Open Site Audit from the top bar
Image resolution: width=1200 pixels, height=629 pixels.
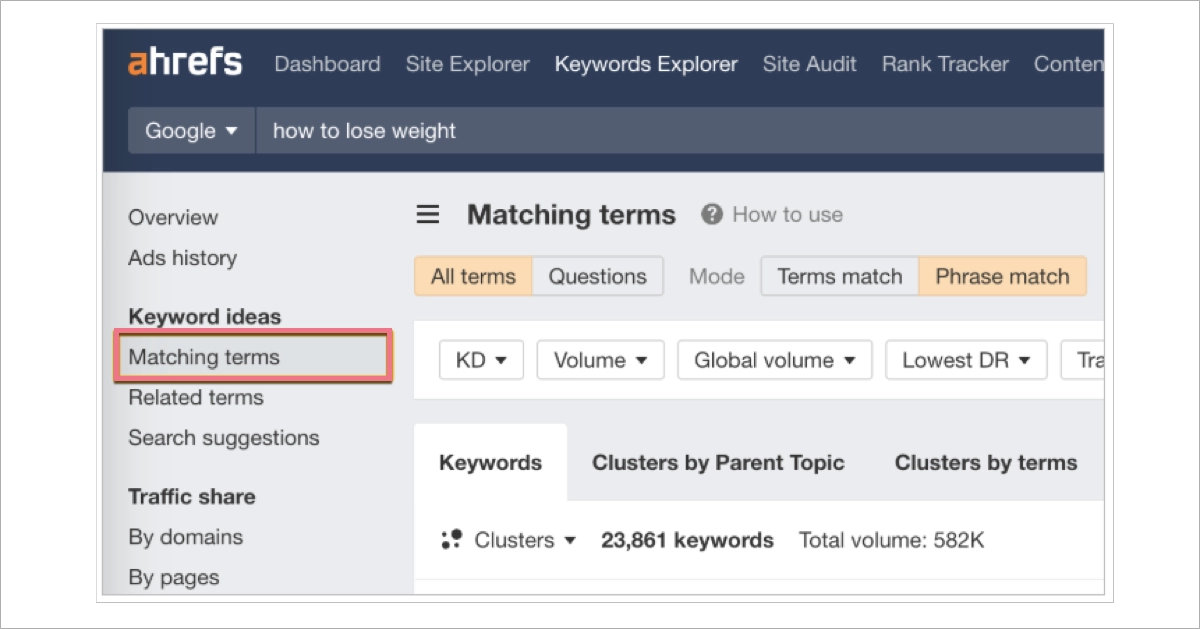(809, 64)
